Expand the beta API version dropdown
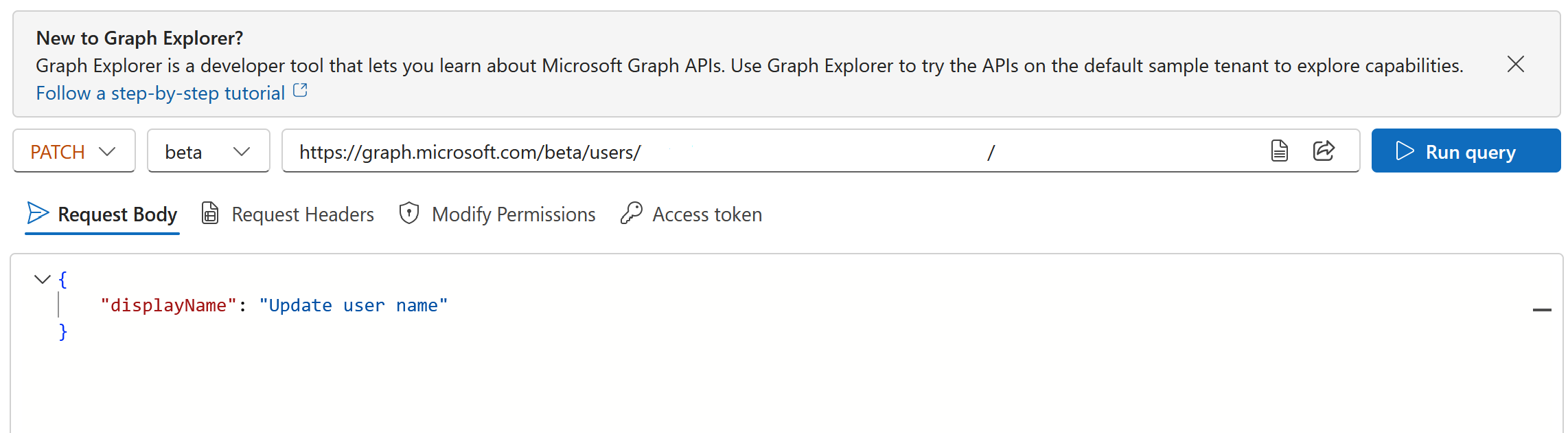Image resolution: width=1568 pixels, height=433 pixels. pos(208,151)
